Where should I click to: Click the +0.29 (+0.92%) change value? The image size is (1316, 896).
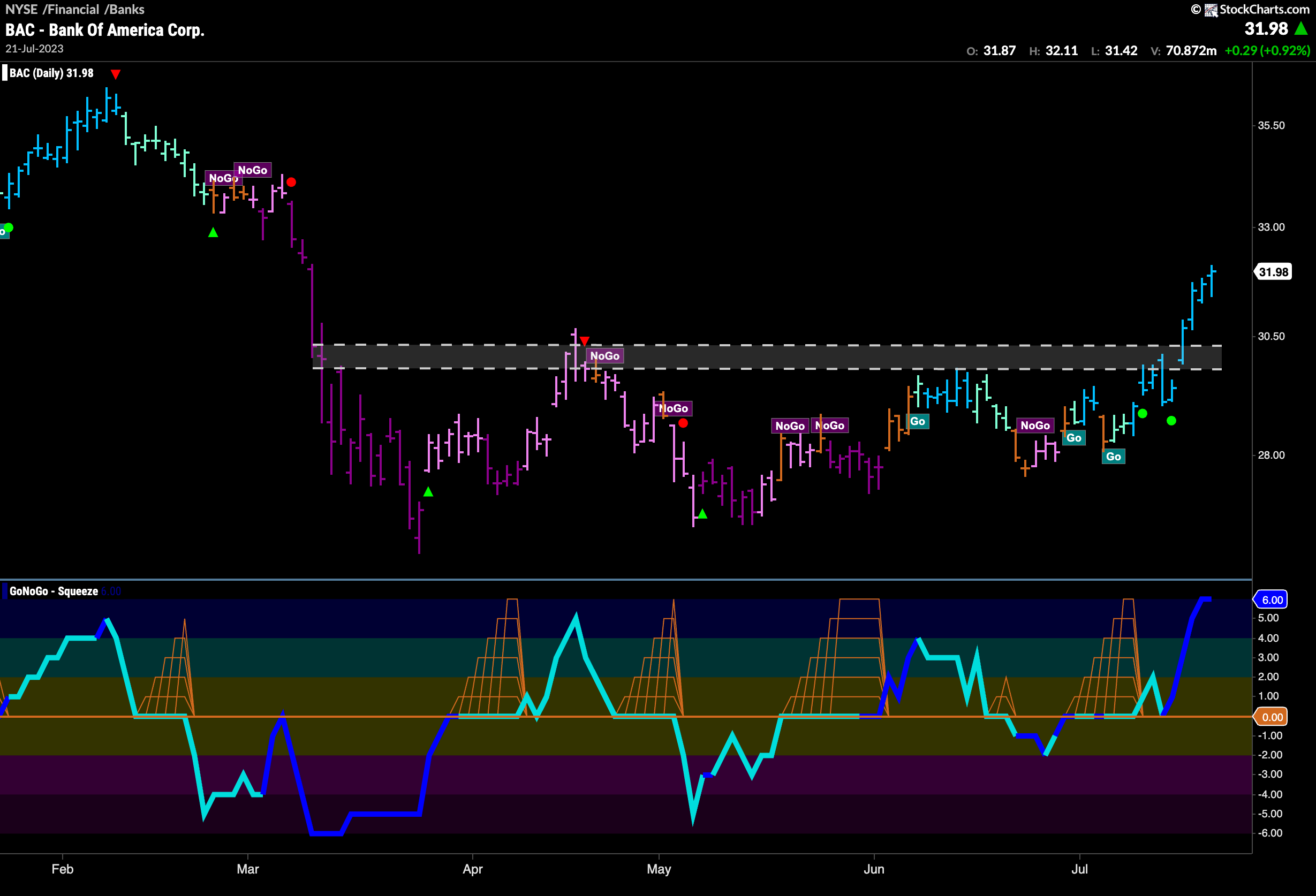click(1267, 51)
